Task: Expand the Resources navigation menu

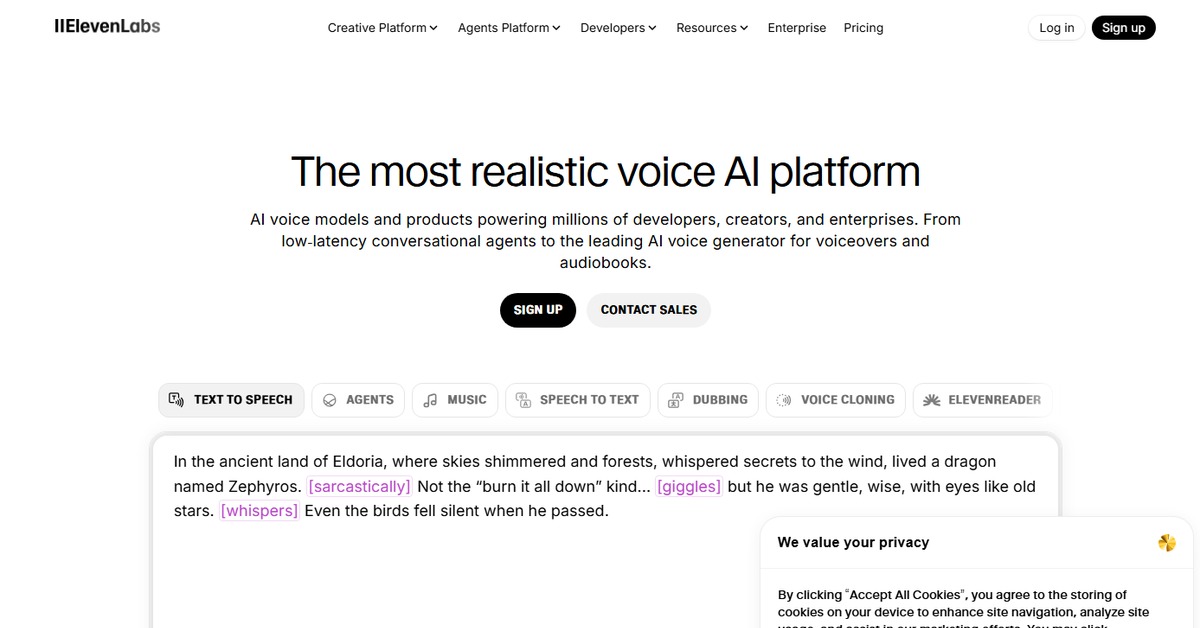Action: [712, 28]
